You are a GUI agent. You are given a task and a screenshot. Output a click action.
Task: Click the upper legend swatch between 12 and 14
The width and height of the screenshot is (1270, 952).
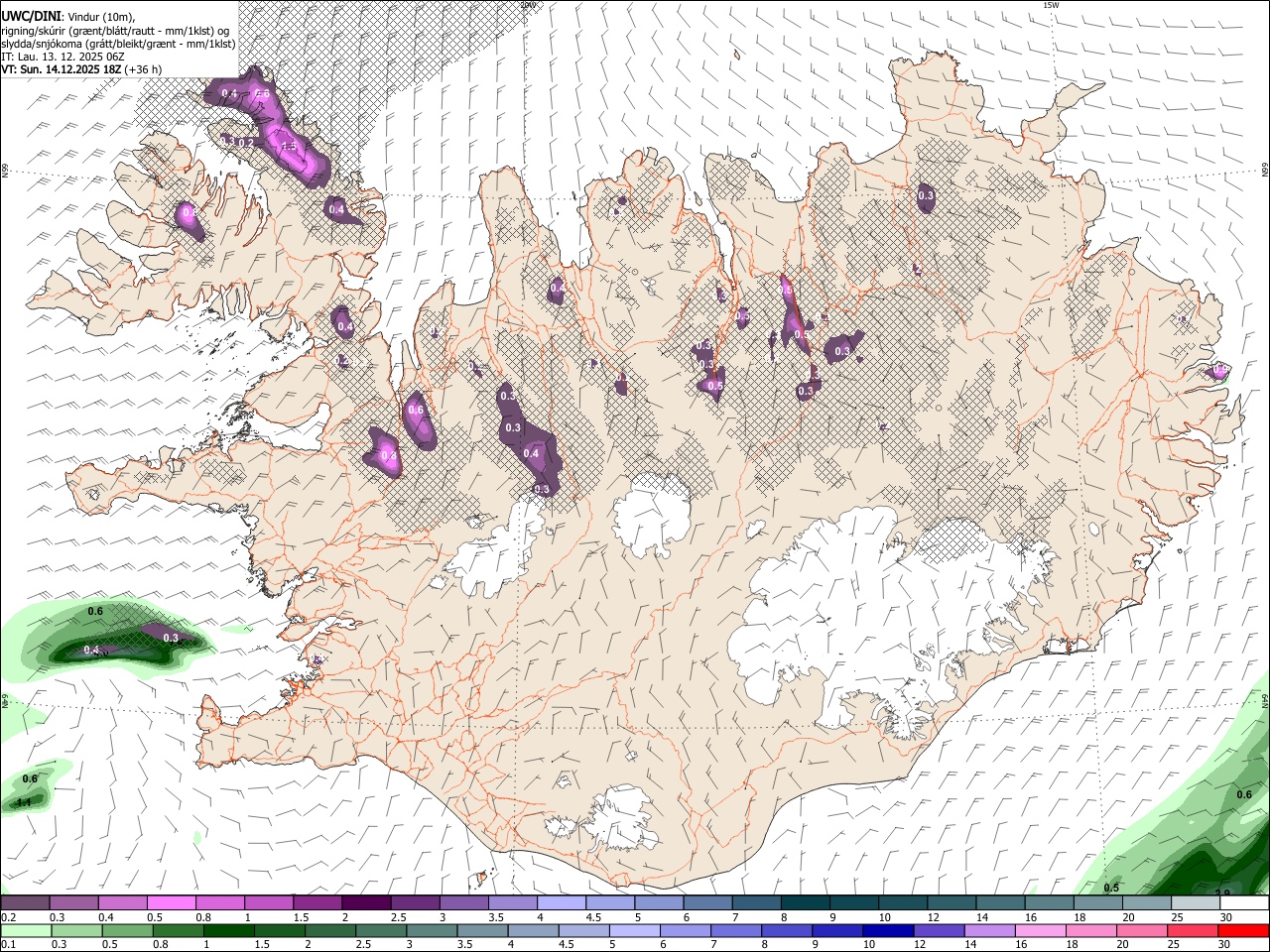[952, 903]
